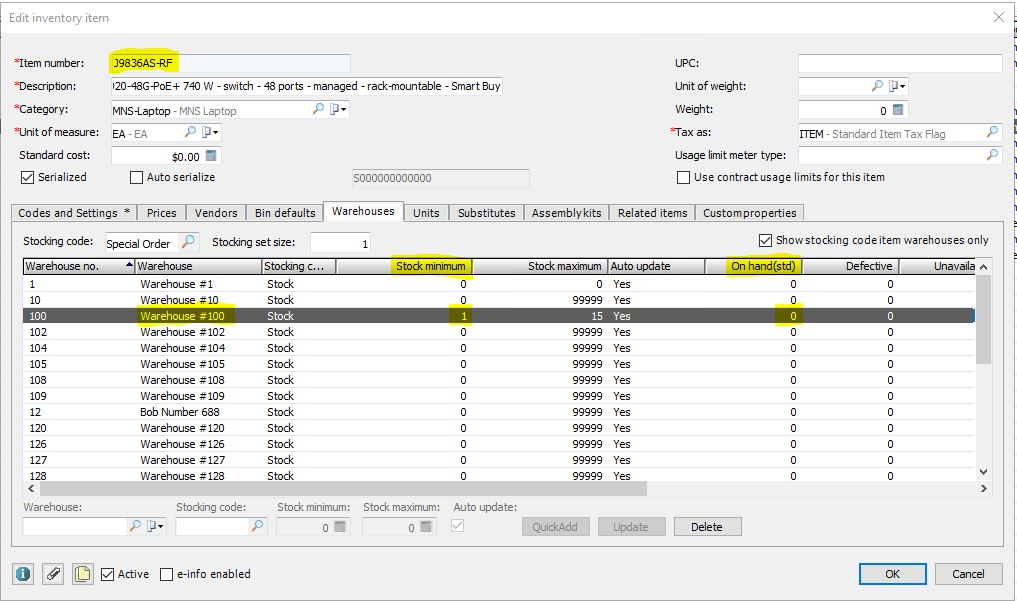Open the Vendors tab
The image size is (1017, 601).
tap(216, 213)
